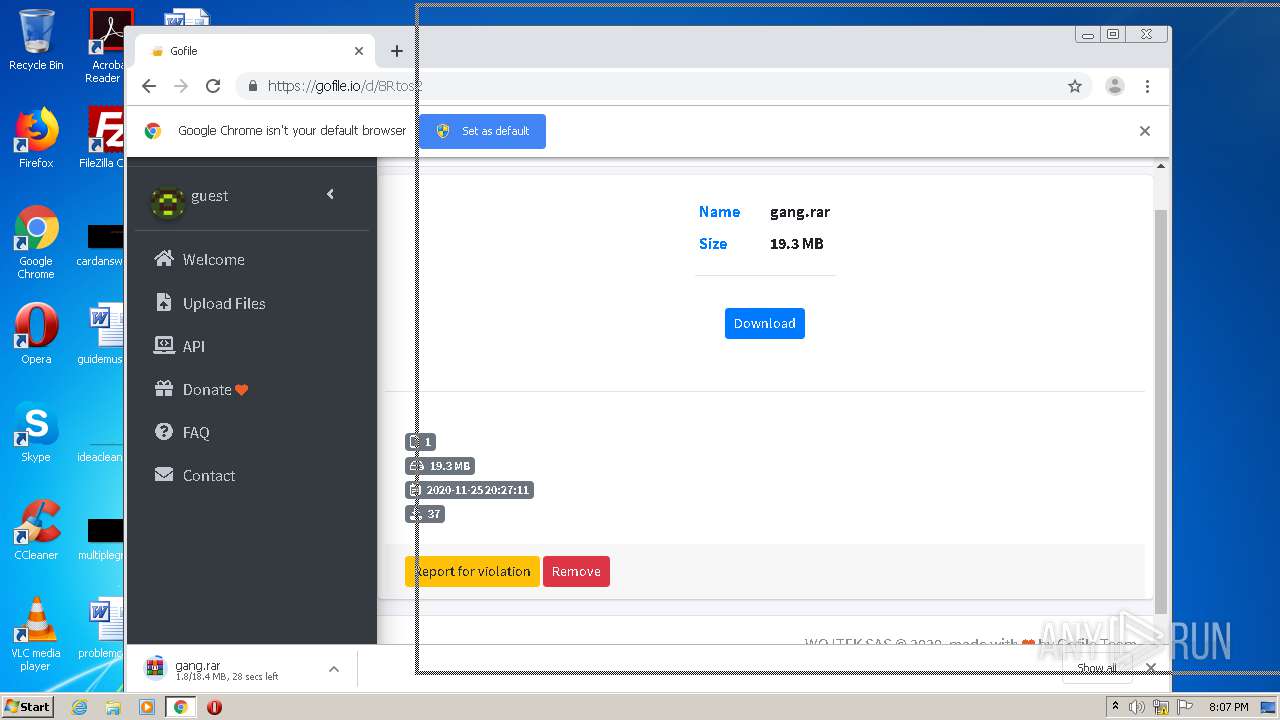The image size is (1280, 720).
Task: Open the Skype desktop shortcut
Action: click(36, 432)
